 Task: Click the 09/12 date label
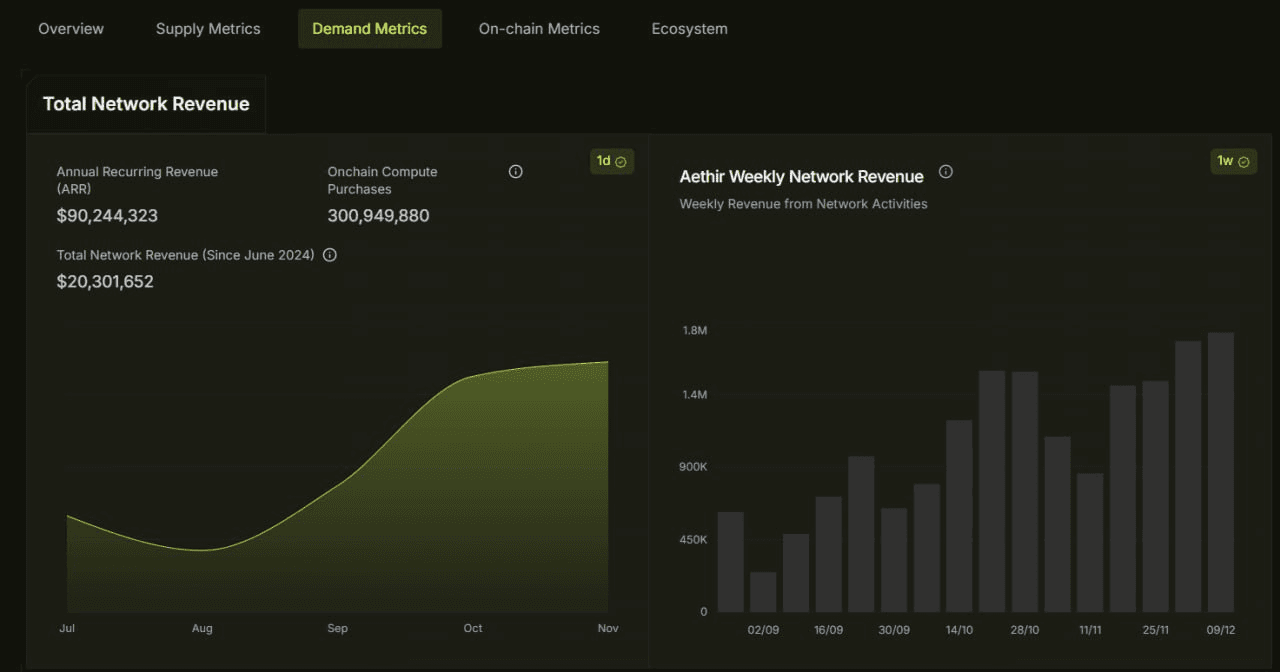[x=1220, y=630]
